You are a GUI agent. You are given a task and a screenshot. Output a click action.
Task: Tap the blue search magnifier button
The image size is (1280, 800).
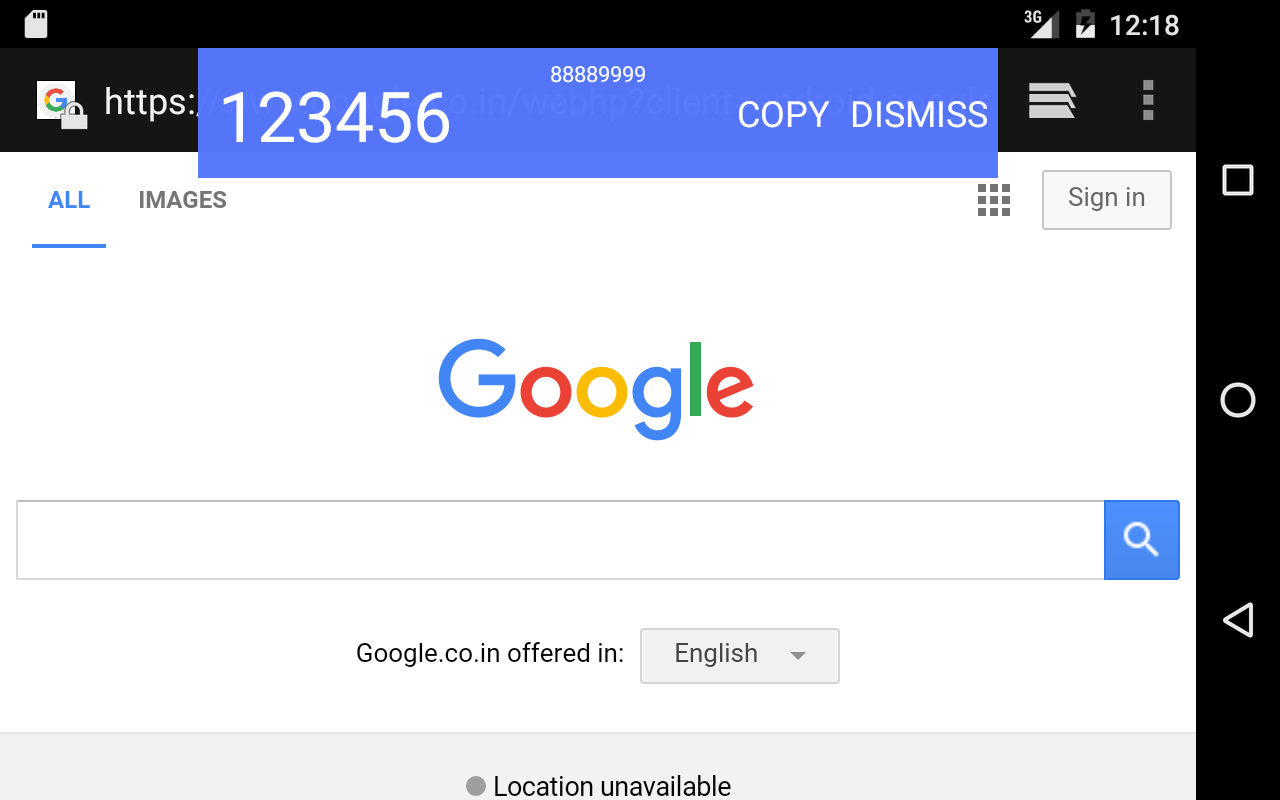pos(1142,540)
